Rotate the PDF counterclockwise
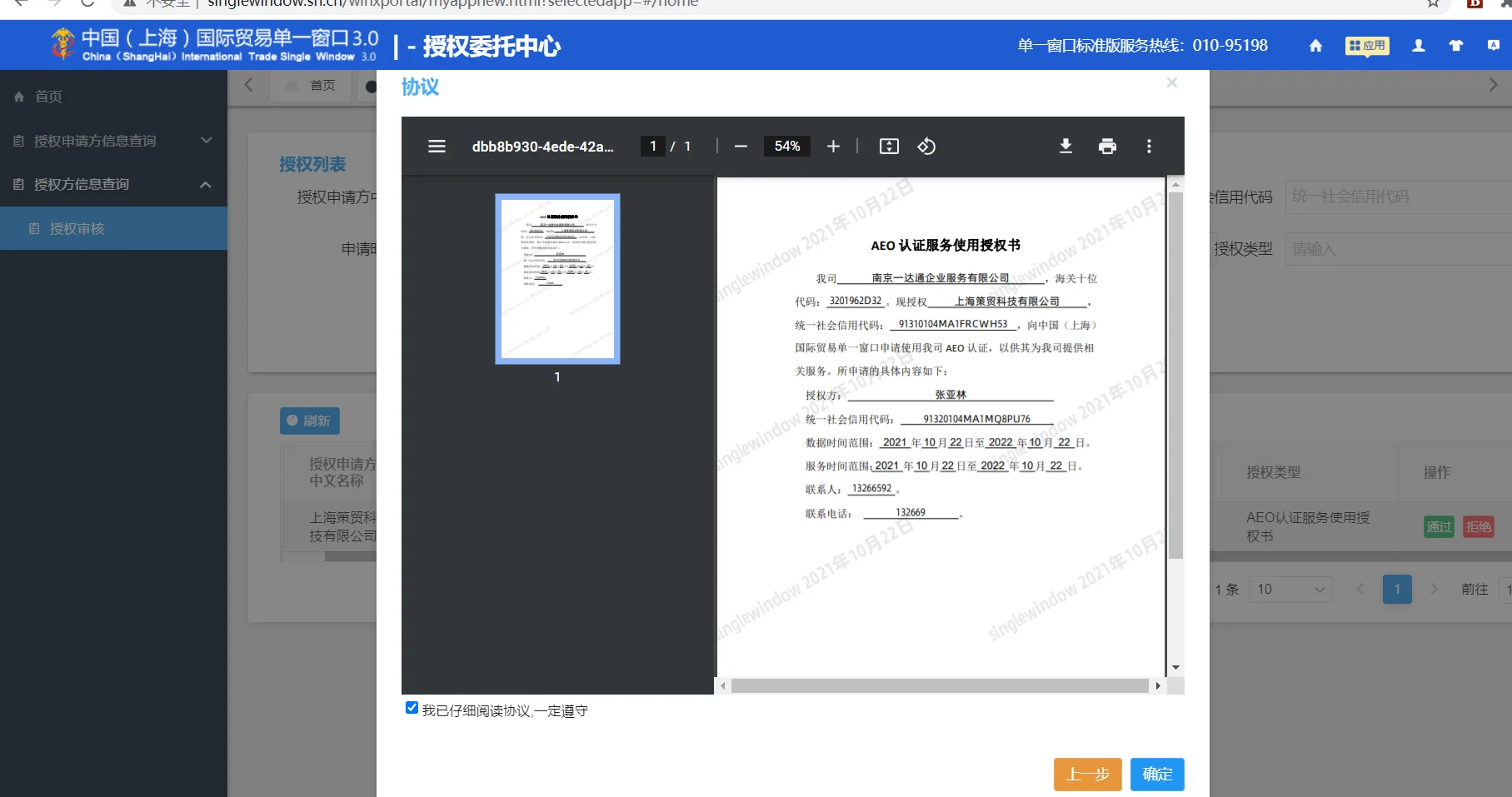 (926, 147)
